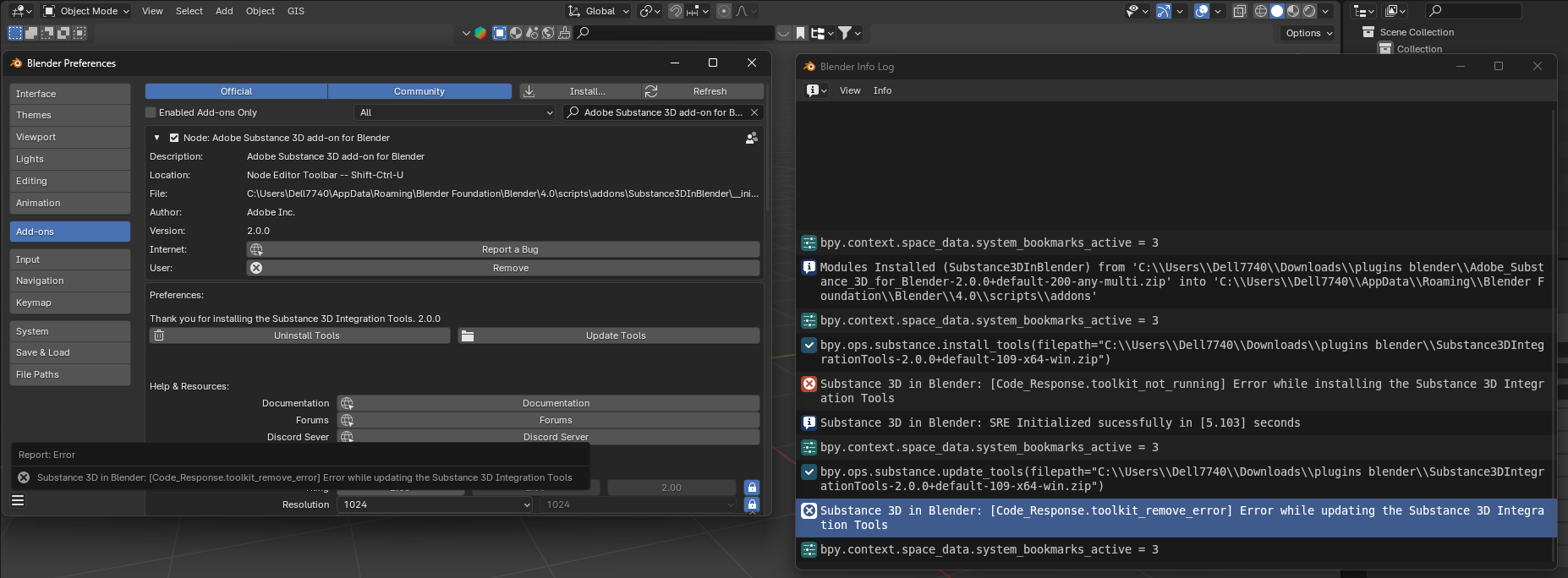
Task: Click the hamburger menu in Preferences
Action: tap(18, 500)
